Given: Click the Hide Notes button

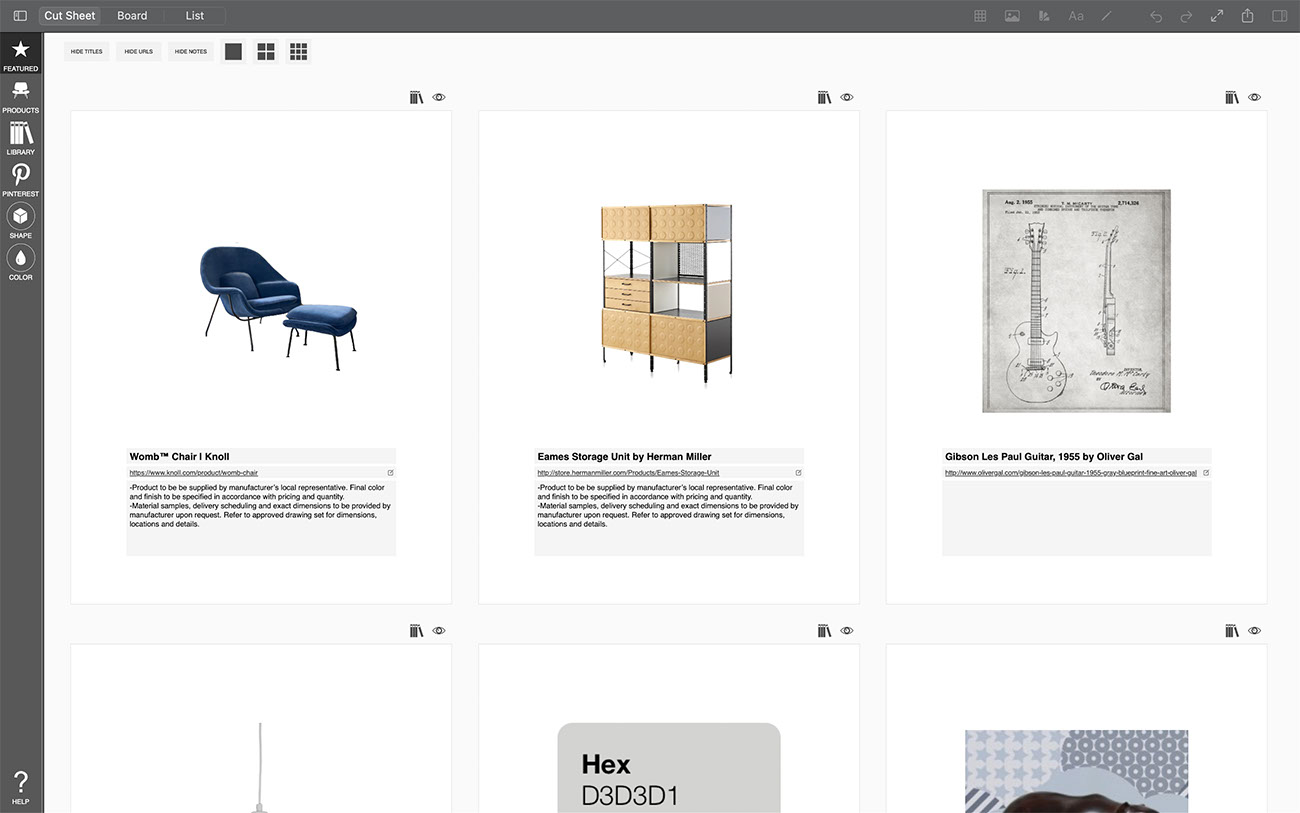Looking at the screenshot, I should [x=190, y=51].
